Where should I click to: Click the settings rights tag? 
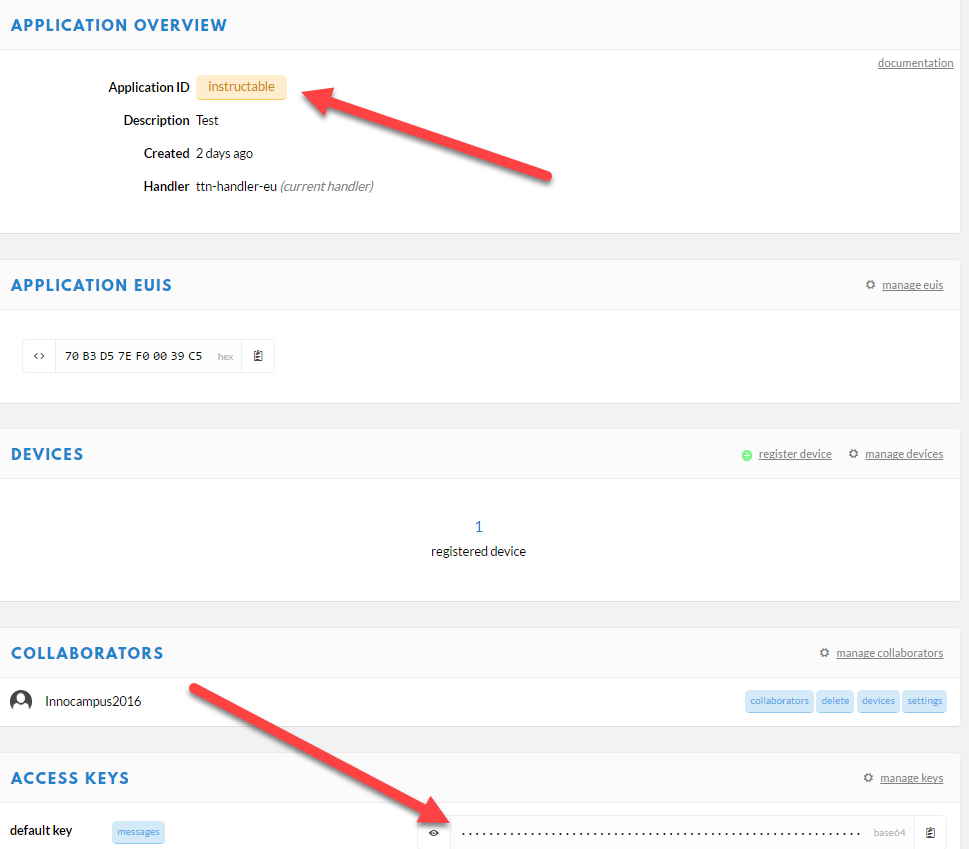click(x=924, y=701)
